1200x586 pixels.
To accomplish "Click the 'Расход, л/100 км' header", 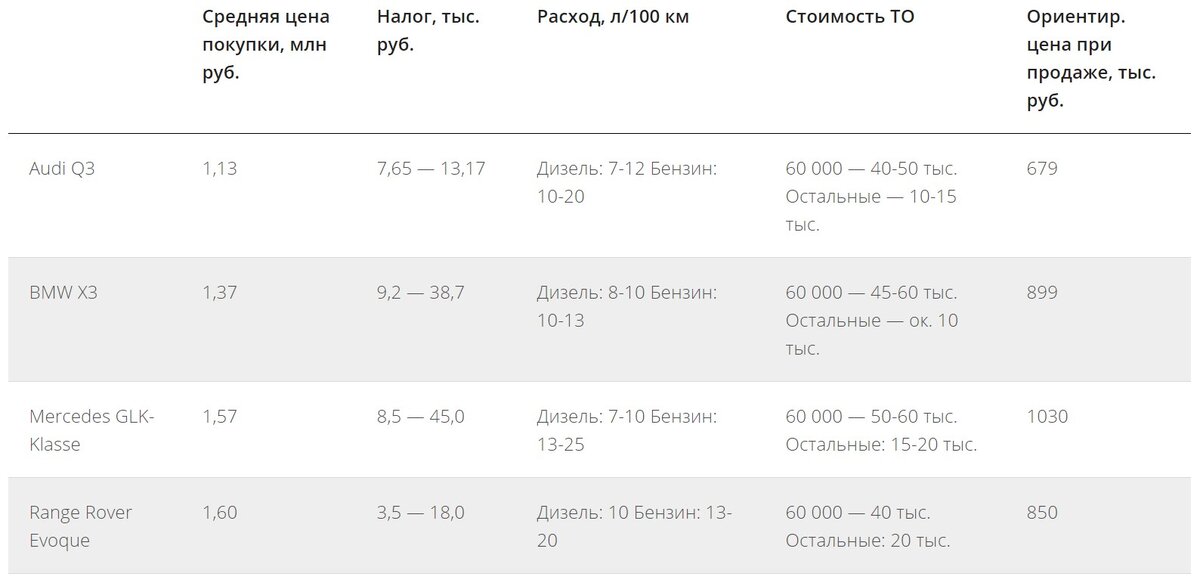I will [x=613, y=17].
